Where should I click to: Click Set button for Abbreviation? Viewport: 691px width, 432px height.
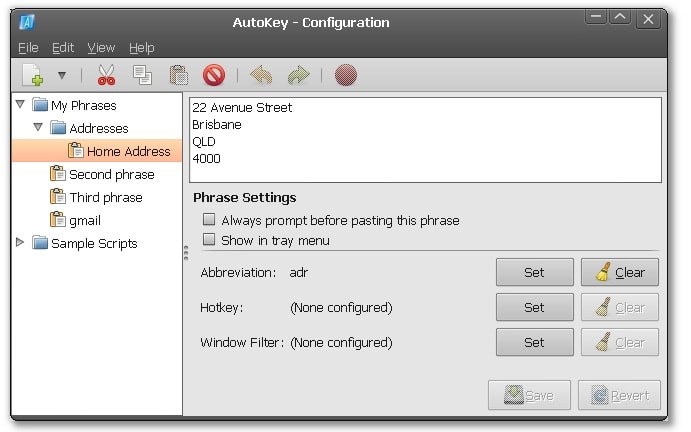(535, 272)
